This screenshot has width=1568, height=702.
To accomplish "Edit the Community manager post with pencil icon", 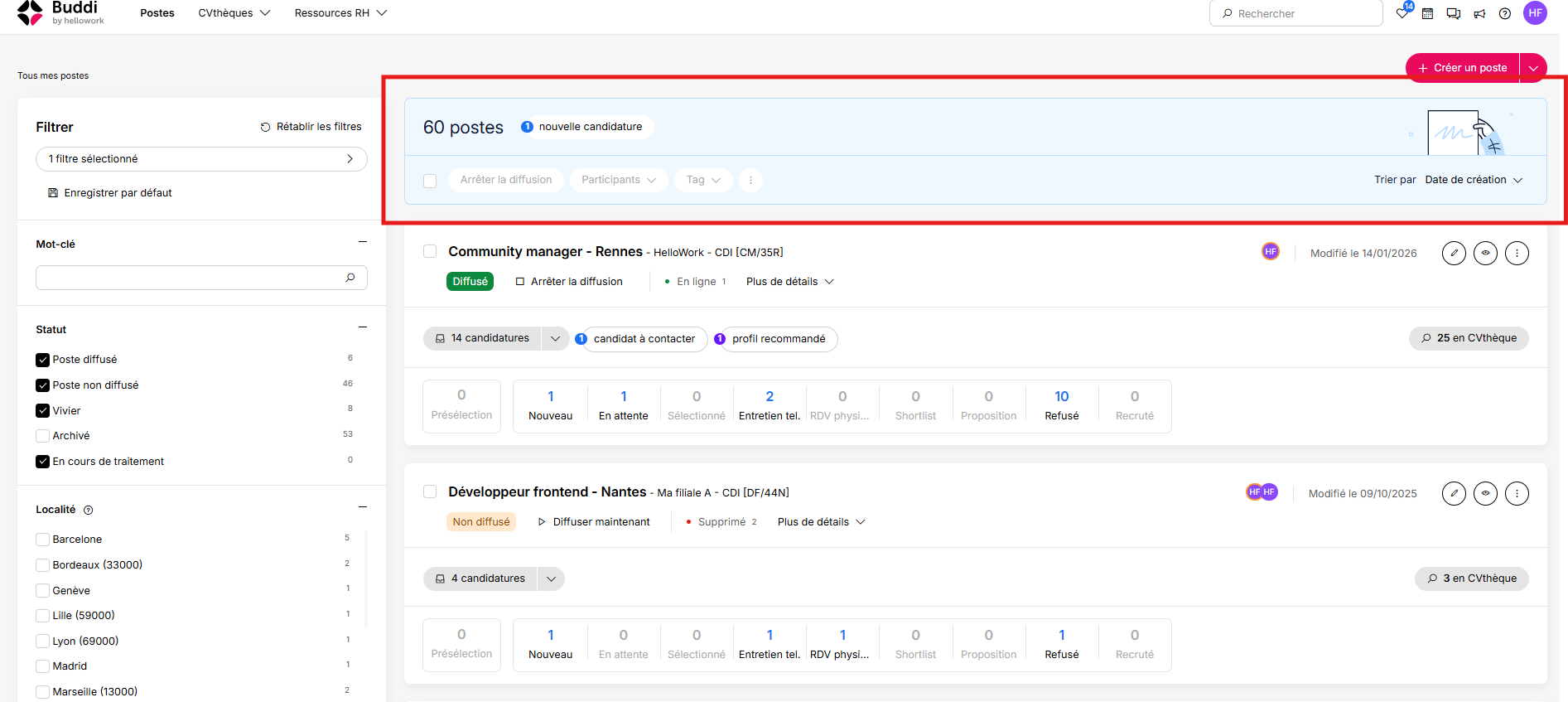I will pos(1454,253).
